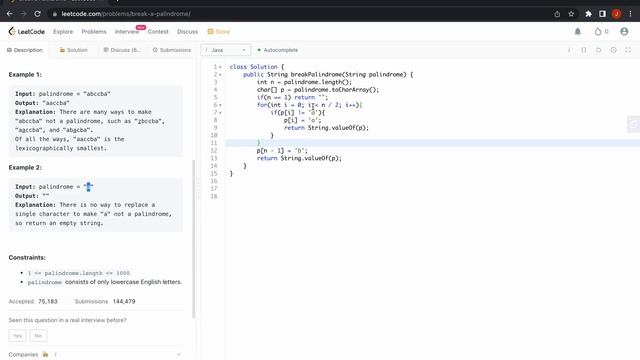Click the browser forward arrow
Screen dimensions: 640x360
(23, 14)
